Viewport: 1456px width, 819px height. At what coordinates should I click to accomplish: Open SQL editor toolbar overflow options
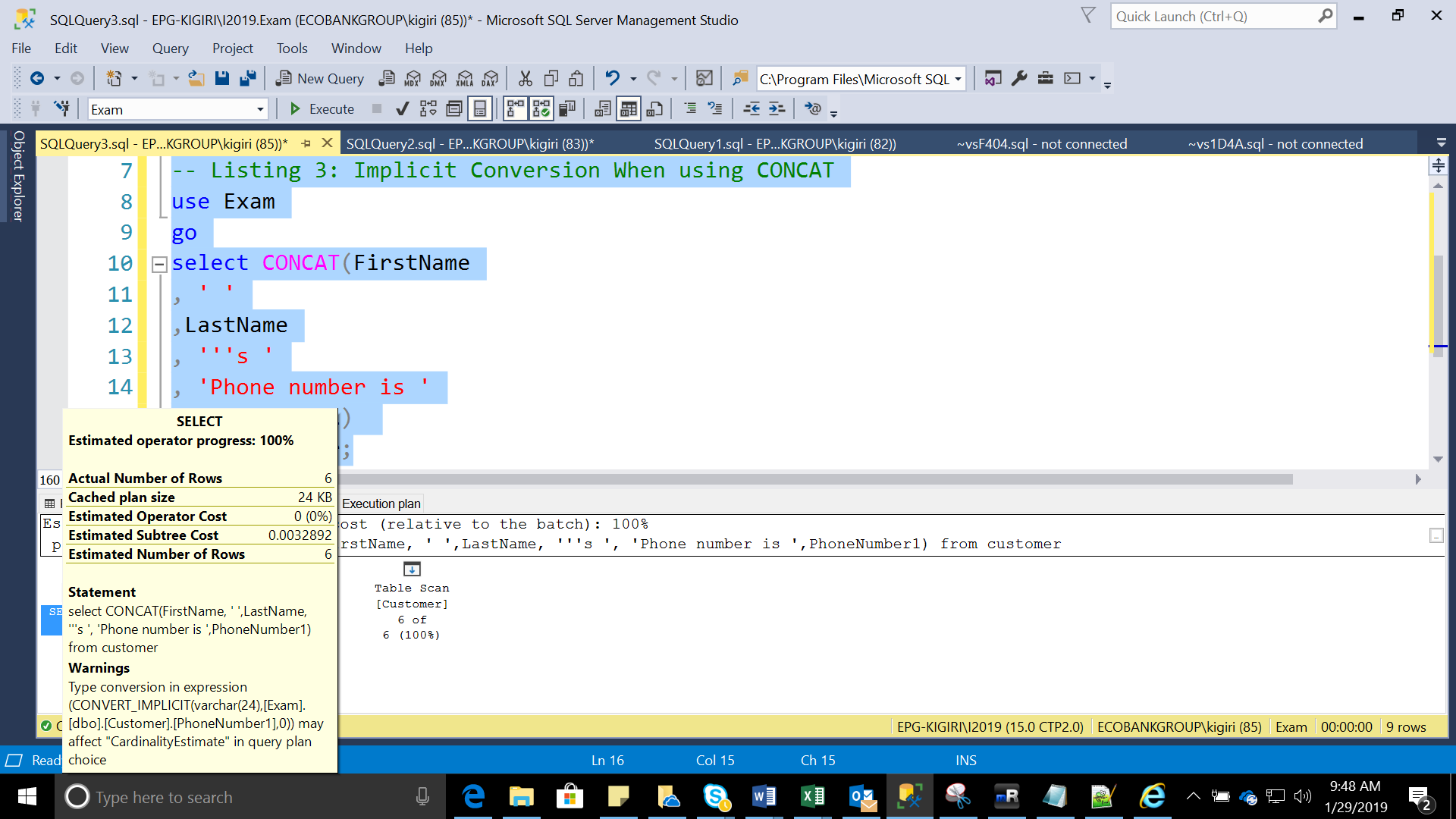click(x=833, y=114)
